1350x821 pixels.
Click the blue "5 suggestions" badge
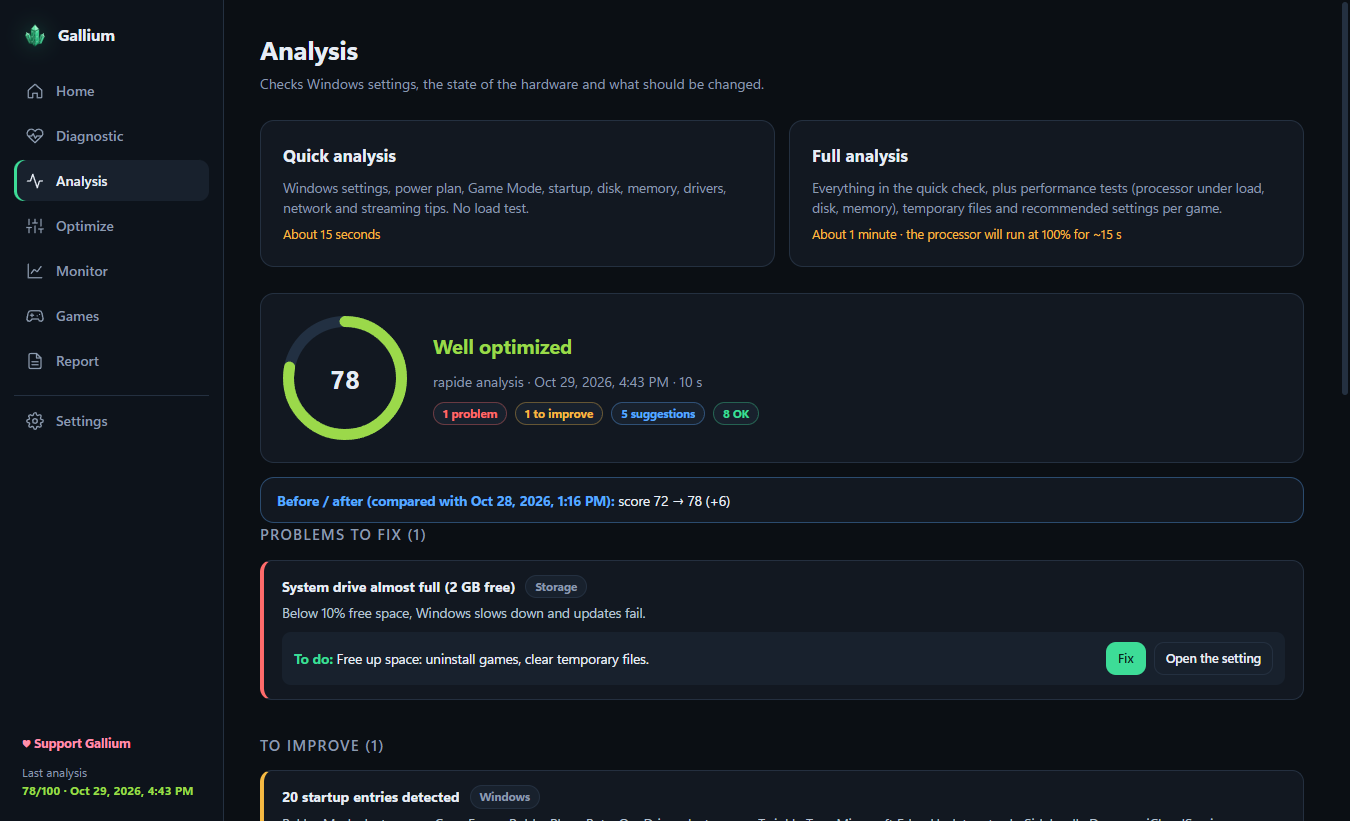coord(658,414)
